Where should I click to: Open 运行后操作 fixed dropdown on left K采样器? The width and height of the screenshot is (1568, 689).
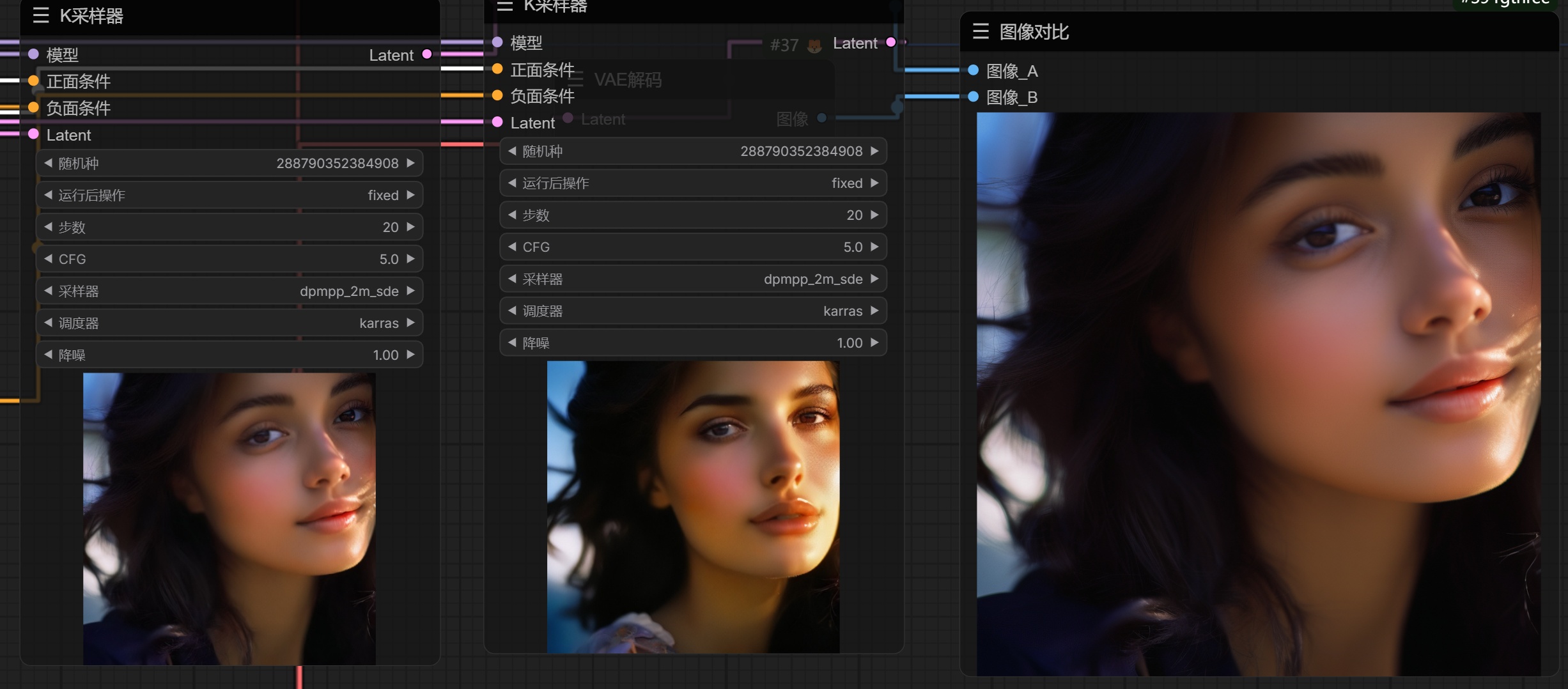[x=229, y=195]
